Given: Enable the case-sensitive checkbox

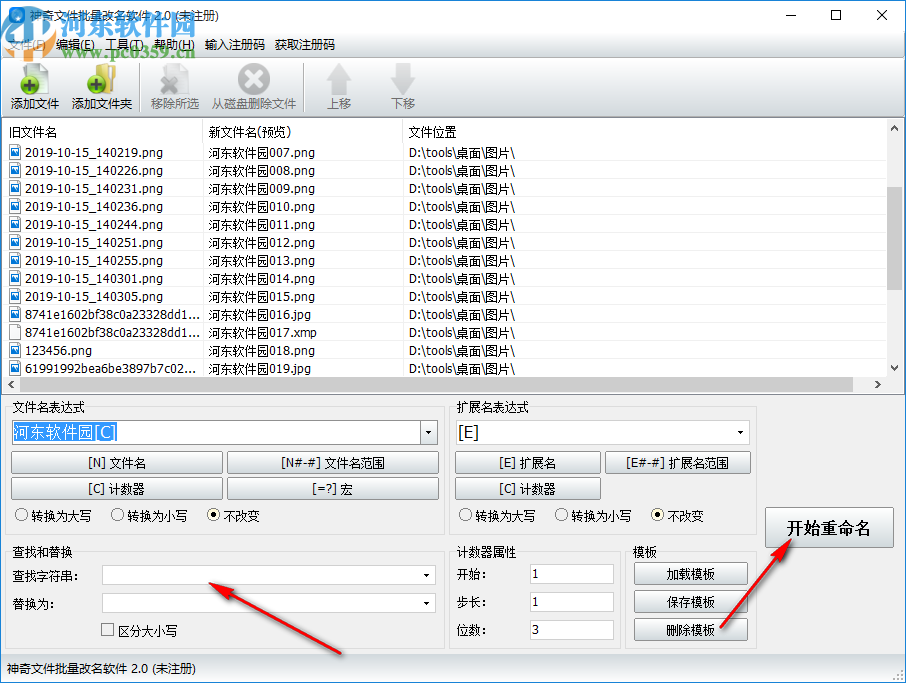Looking at the screenshot, I should pos(107,629).
